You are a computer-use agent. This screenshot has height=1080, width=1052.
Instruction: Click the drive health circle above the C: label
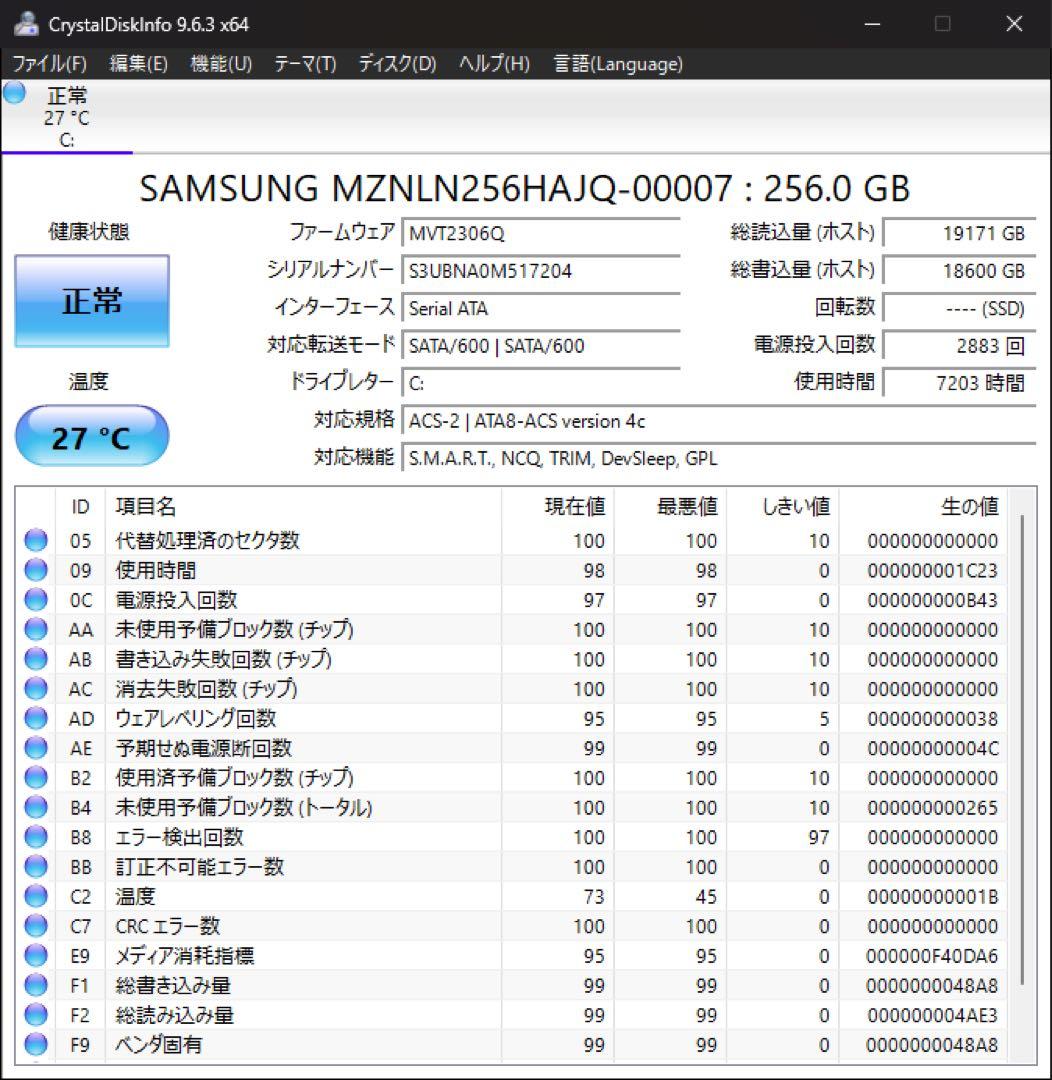(13, 95)
